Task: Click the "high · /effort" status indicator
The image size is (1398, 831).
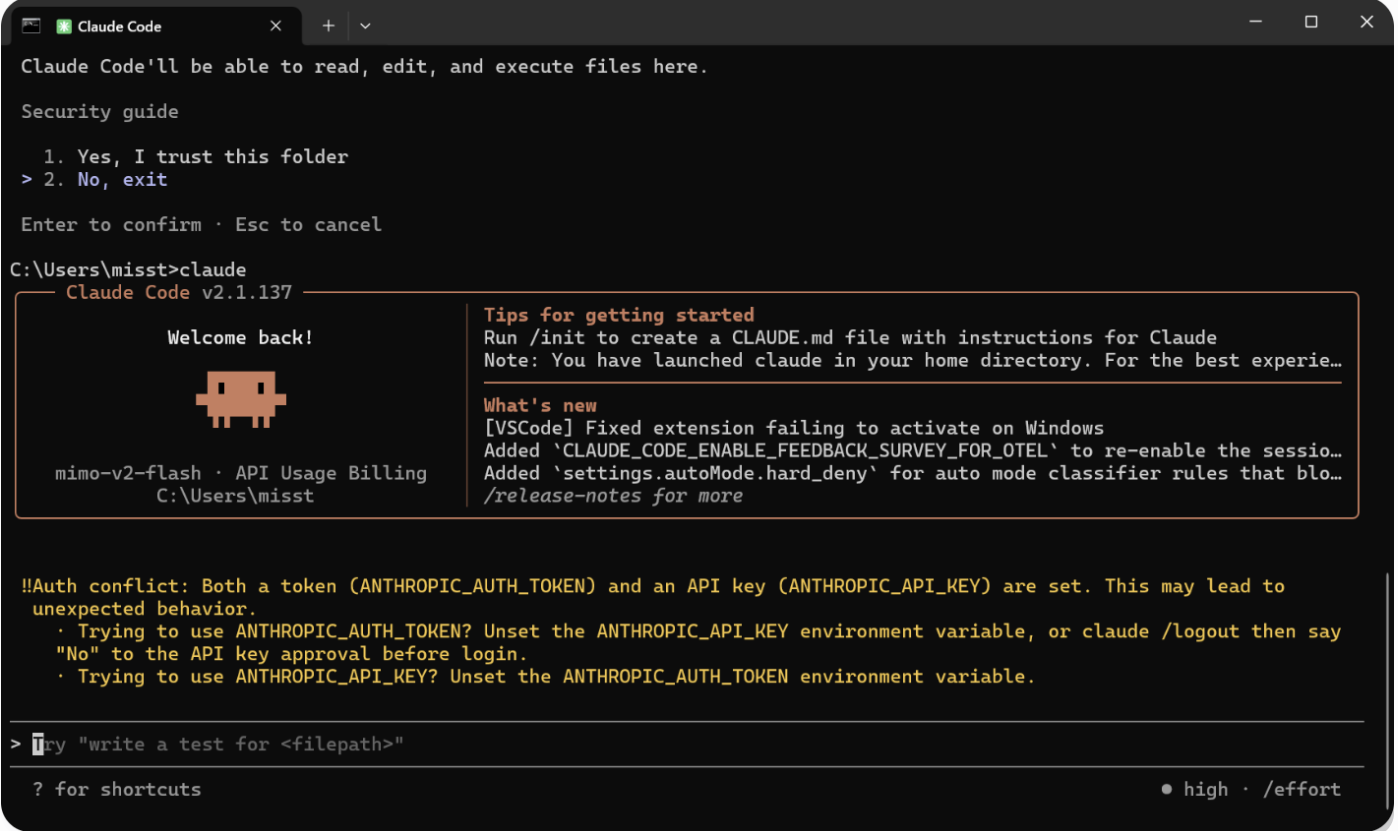Action: tap(1251, 789)
